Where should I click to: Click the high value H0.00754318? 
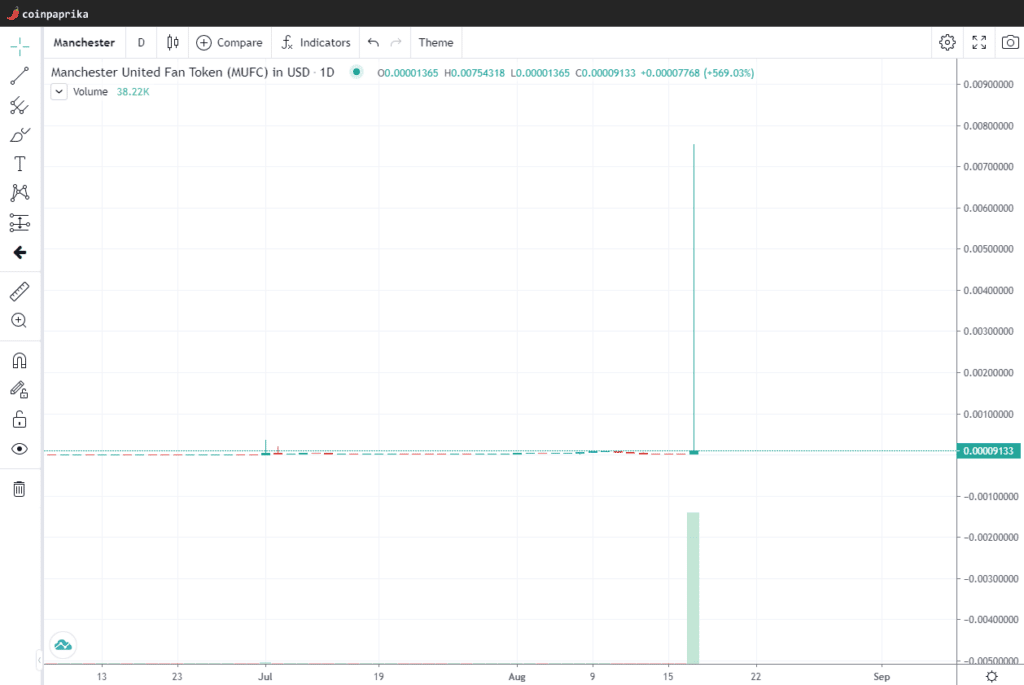click(x=474, y=73)
